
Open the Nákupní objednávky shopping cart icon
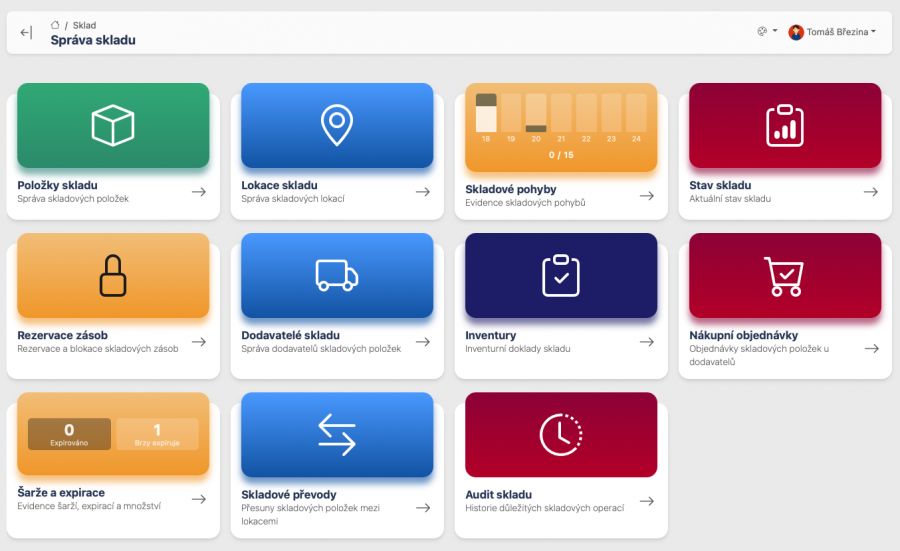tap(784, 276)
